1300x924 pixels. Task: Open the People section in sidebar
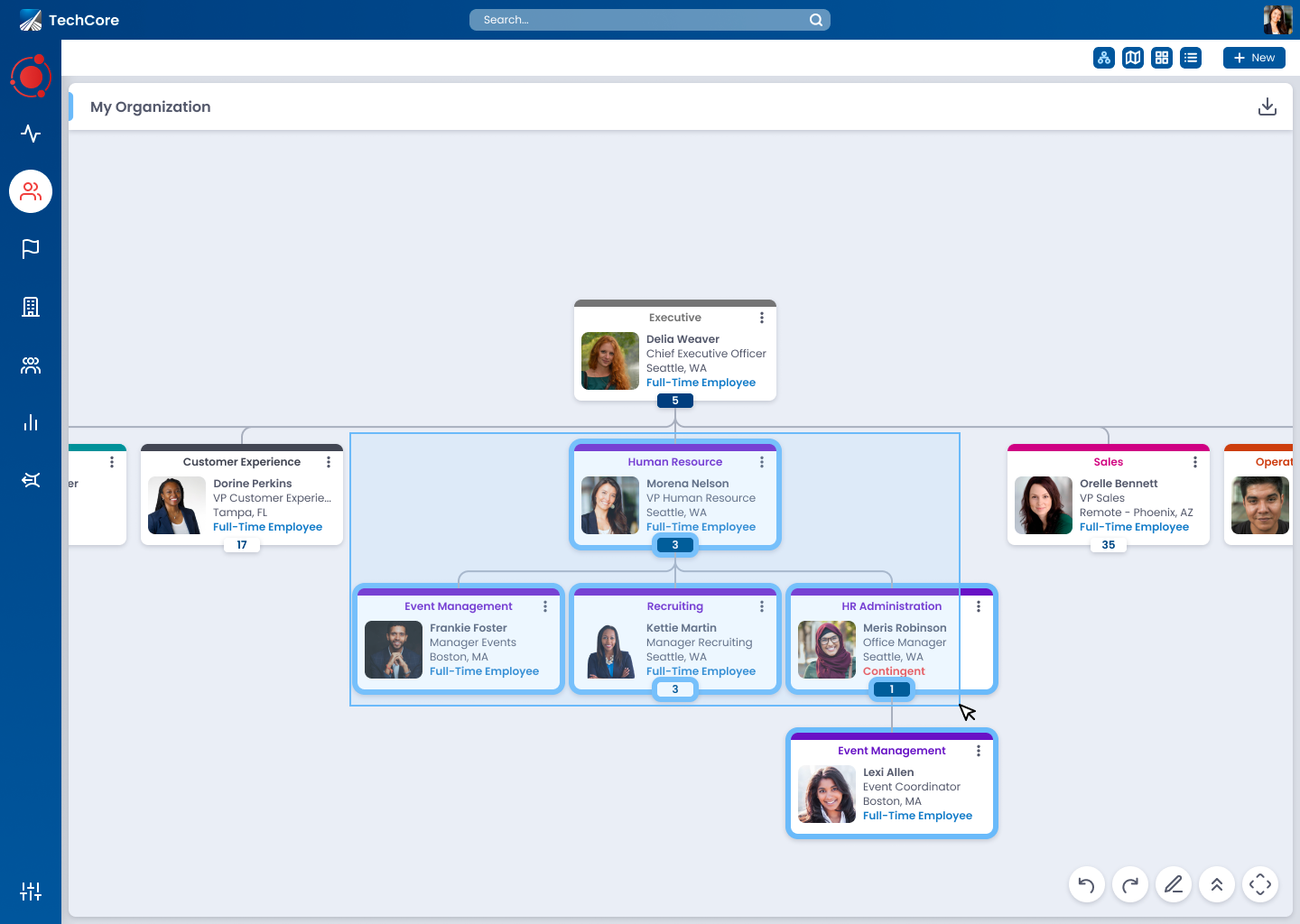click(31, 191)
